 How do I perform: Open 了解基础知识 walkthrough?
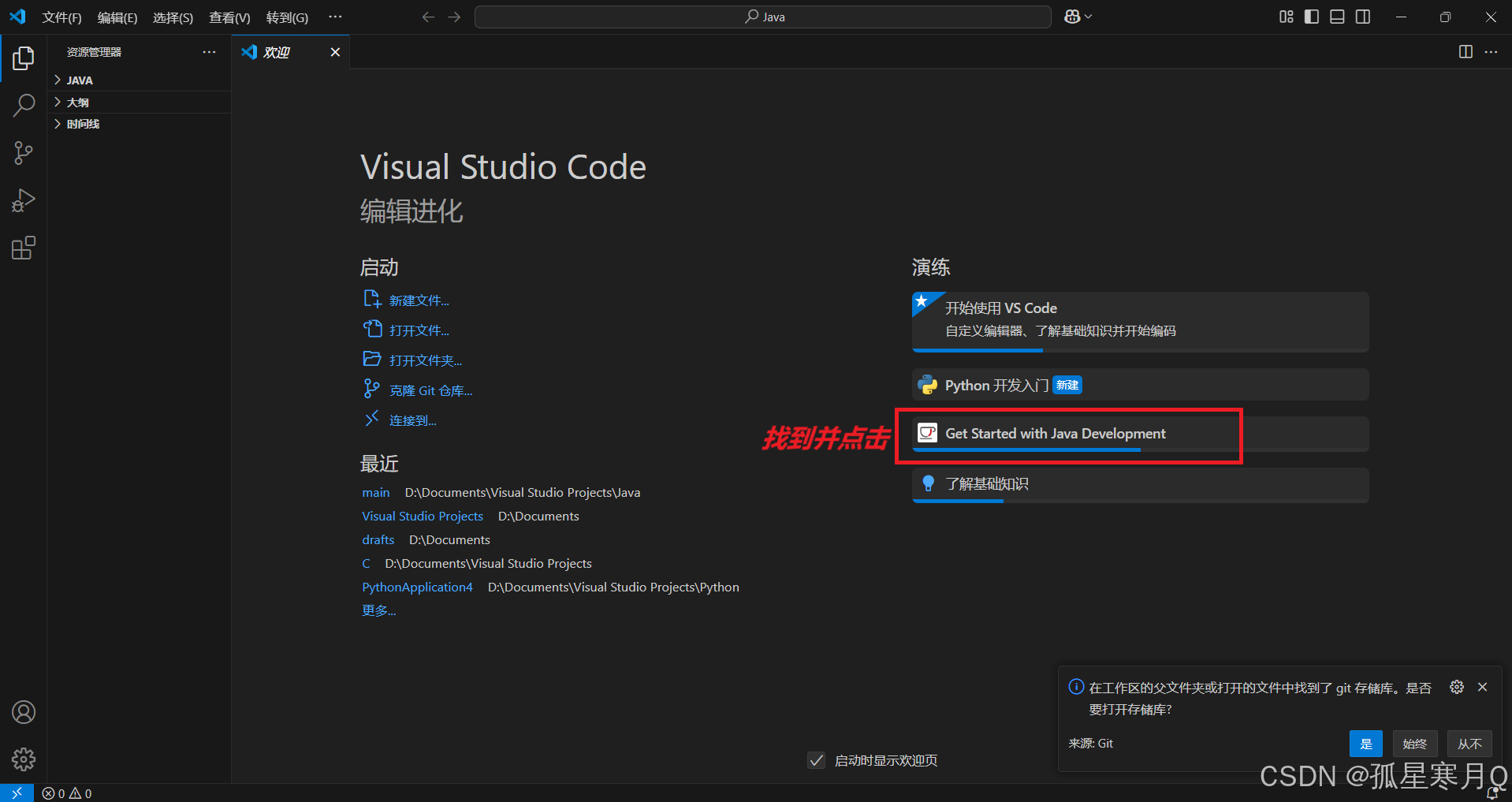pyautogui.click(x=1140, y=485)
